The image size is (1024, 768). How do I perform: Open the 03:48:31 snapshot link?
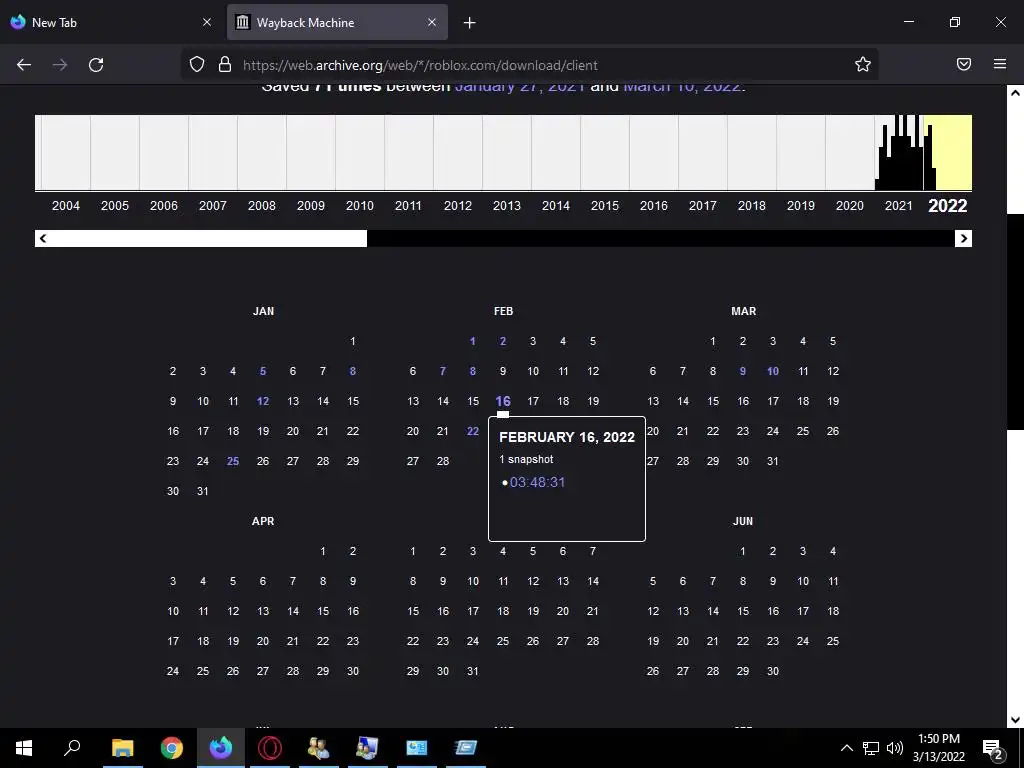tap(537, 483)
